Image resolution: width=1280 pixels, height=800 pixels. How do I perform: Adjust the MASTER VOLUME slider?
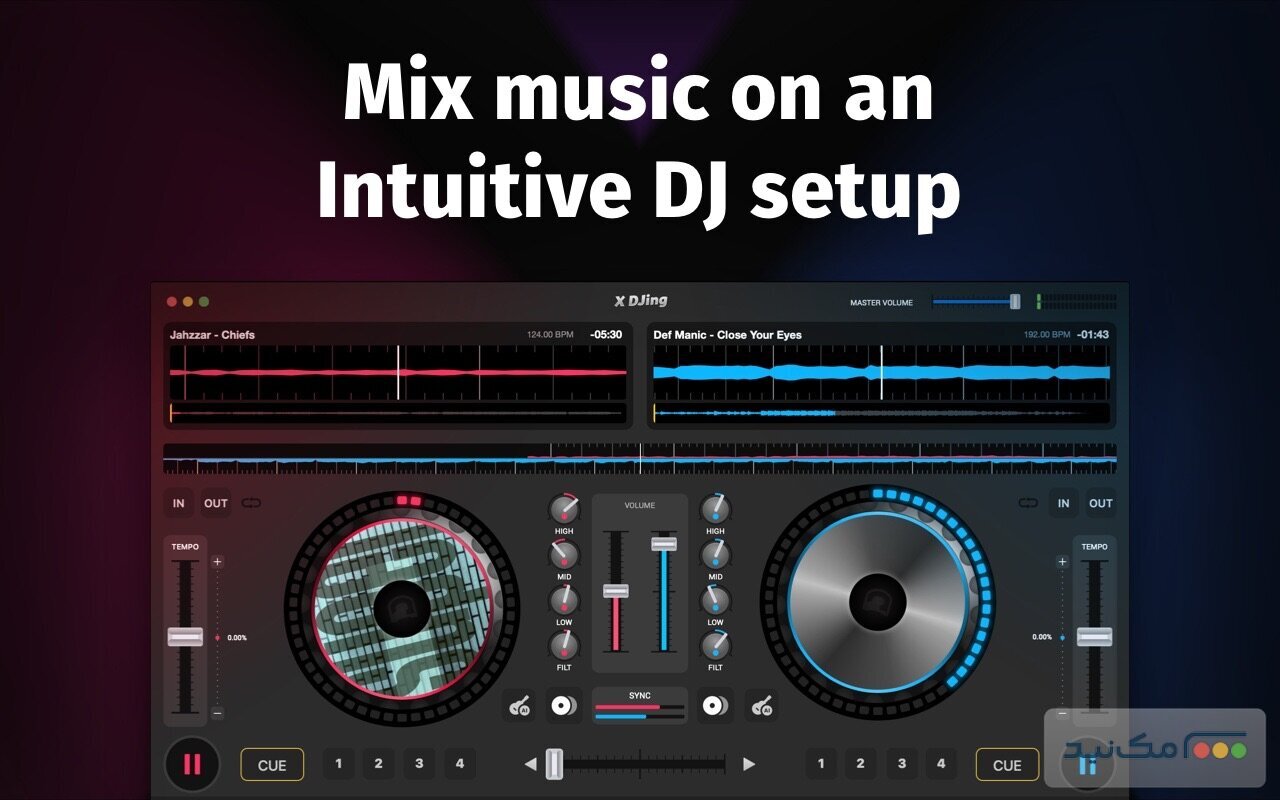pos(1014,299)
